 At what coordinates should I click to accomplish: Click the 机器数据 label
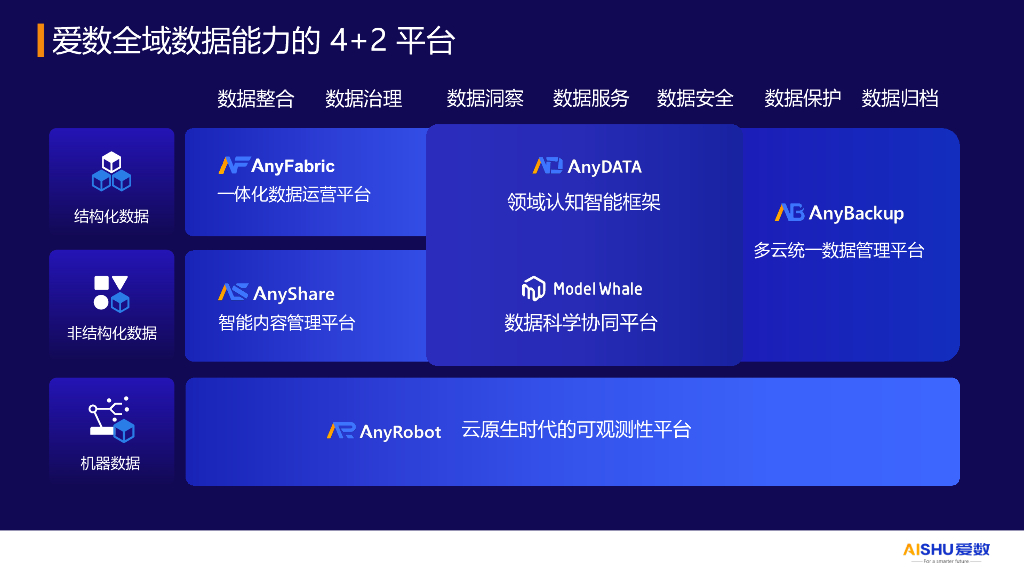(110, 463)
